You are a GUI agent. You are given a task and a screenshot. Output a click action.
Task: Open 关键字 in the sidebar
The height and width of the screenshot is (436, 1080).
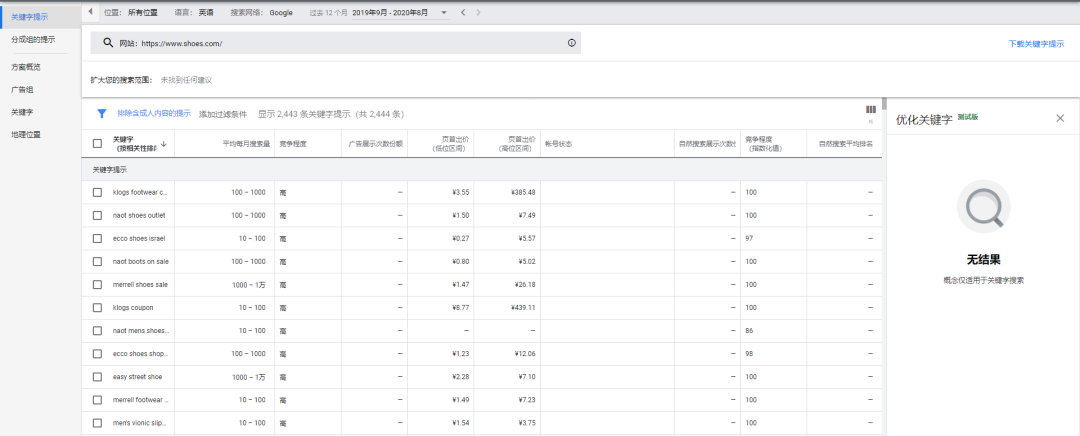[22, 112]
